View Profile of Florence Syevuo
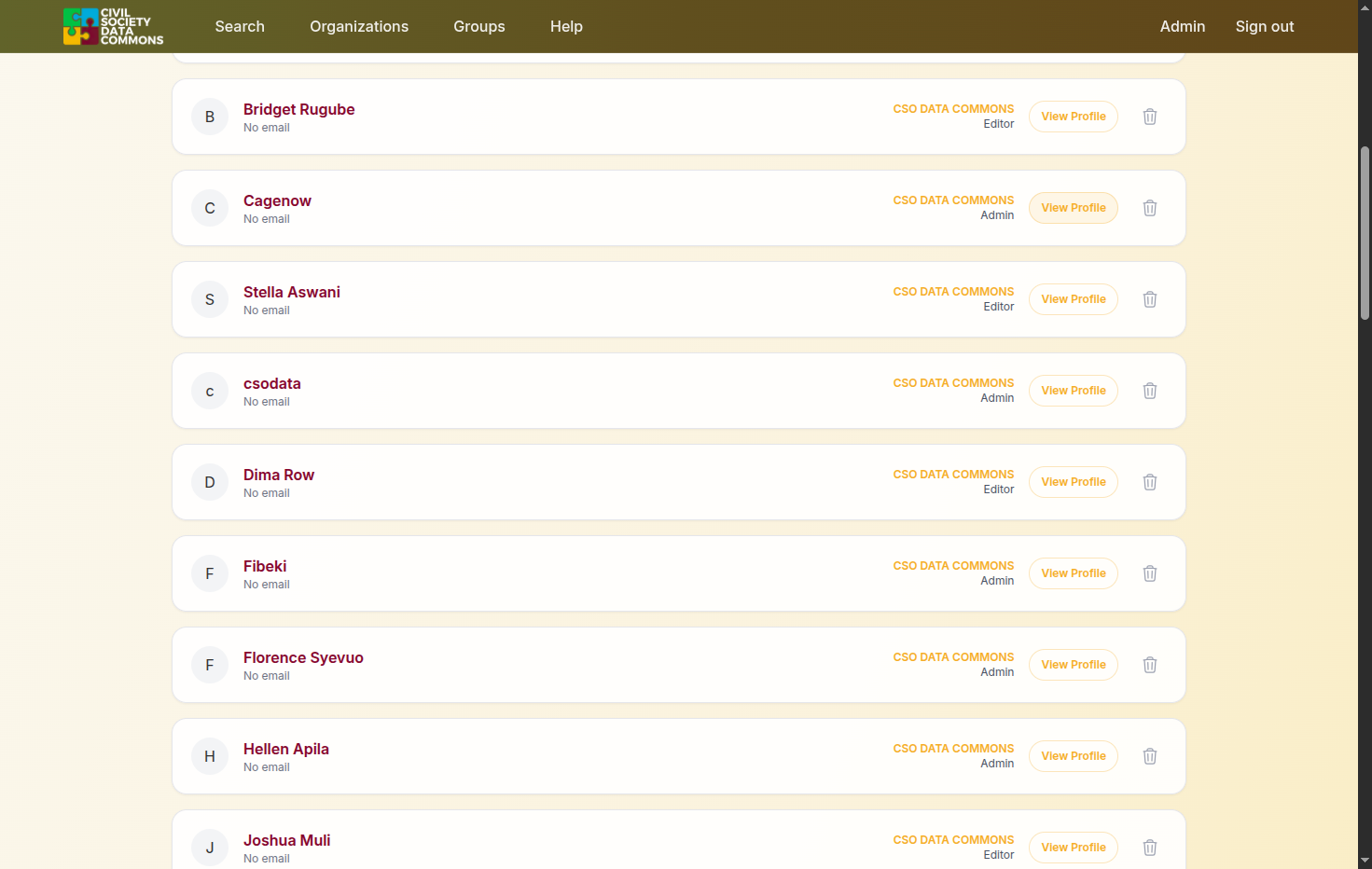The width and height of the screenshot is (1372, 869). pyautogui.click(x=1074, y=665)
